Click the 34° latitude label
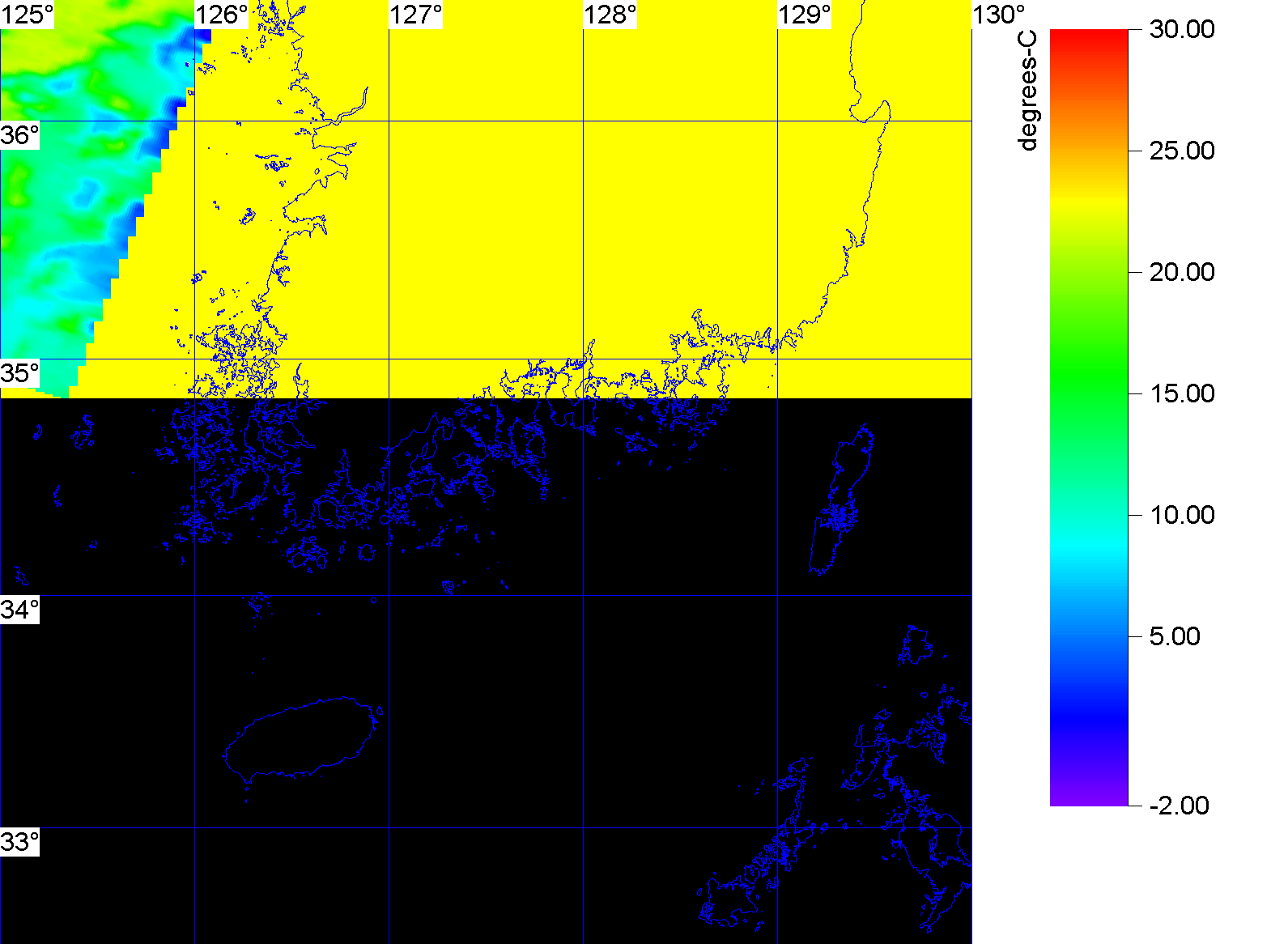The height and width of the screenshot is (944, 1288). pos(19,610)
